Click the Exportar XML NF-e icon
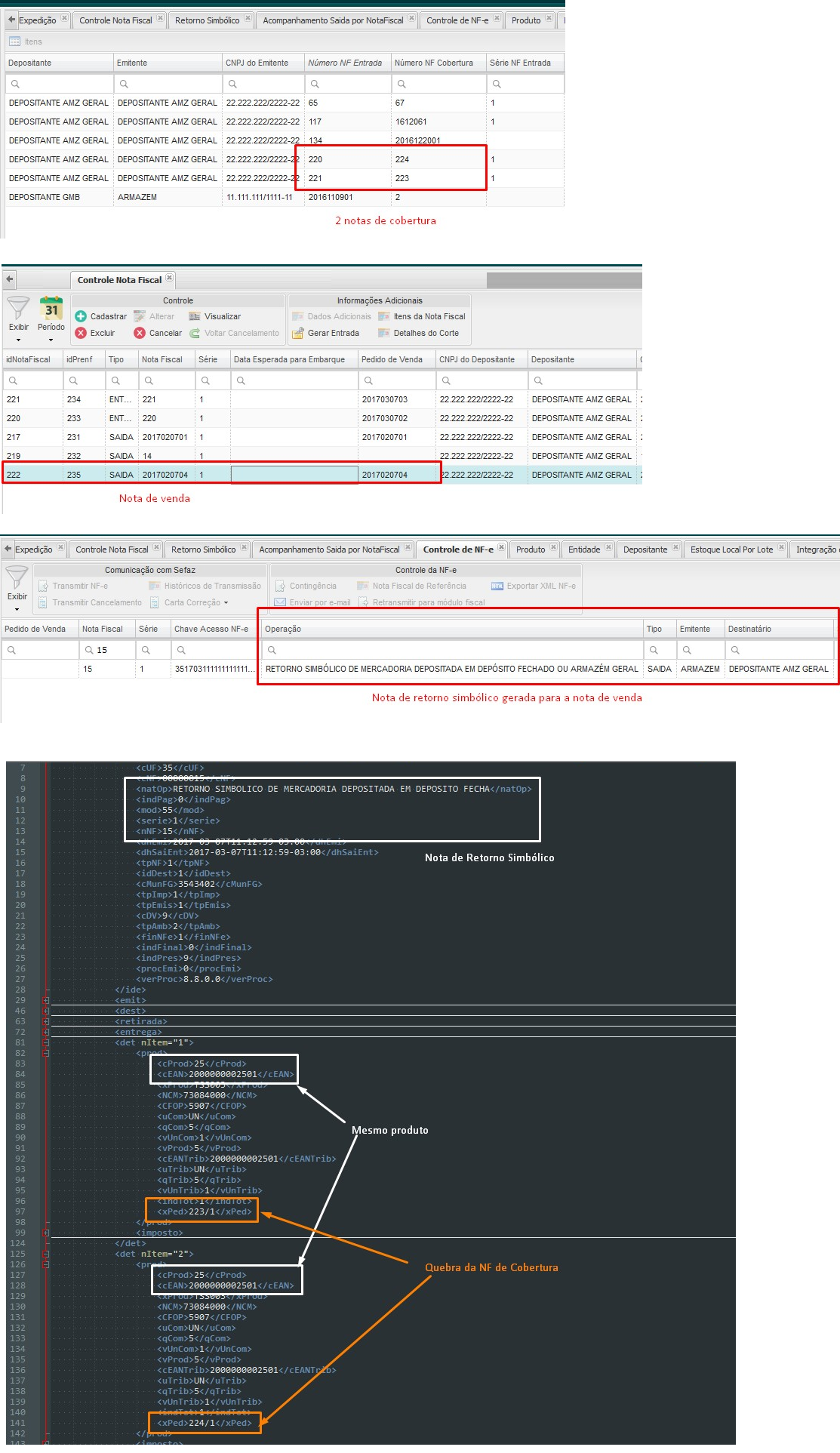Screen dimensions: 840x1453 click(x=497, y=586)
